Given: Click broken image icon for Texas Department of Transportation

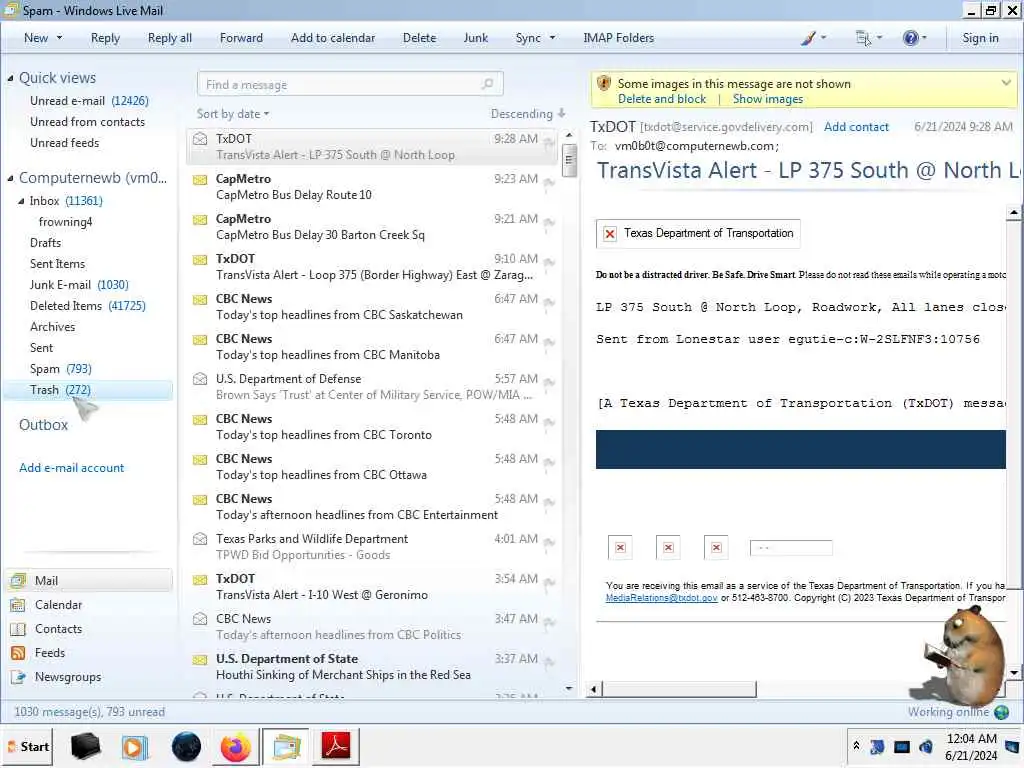Looking at the screenshot, I should click(610, 234).
